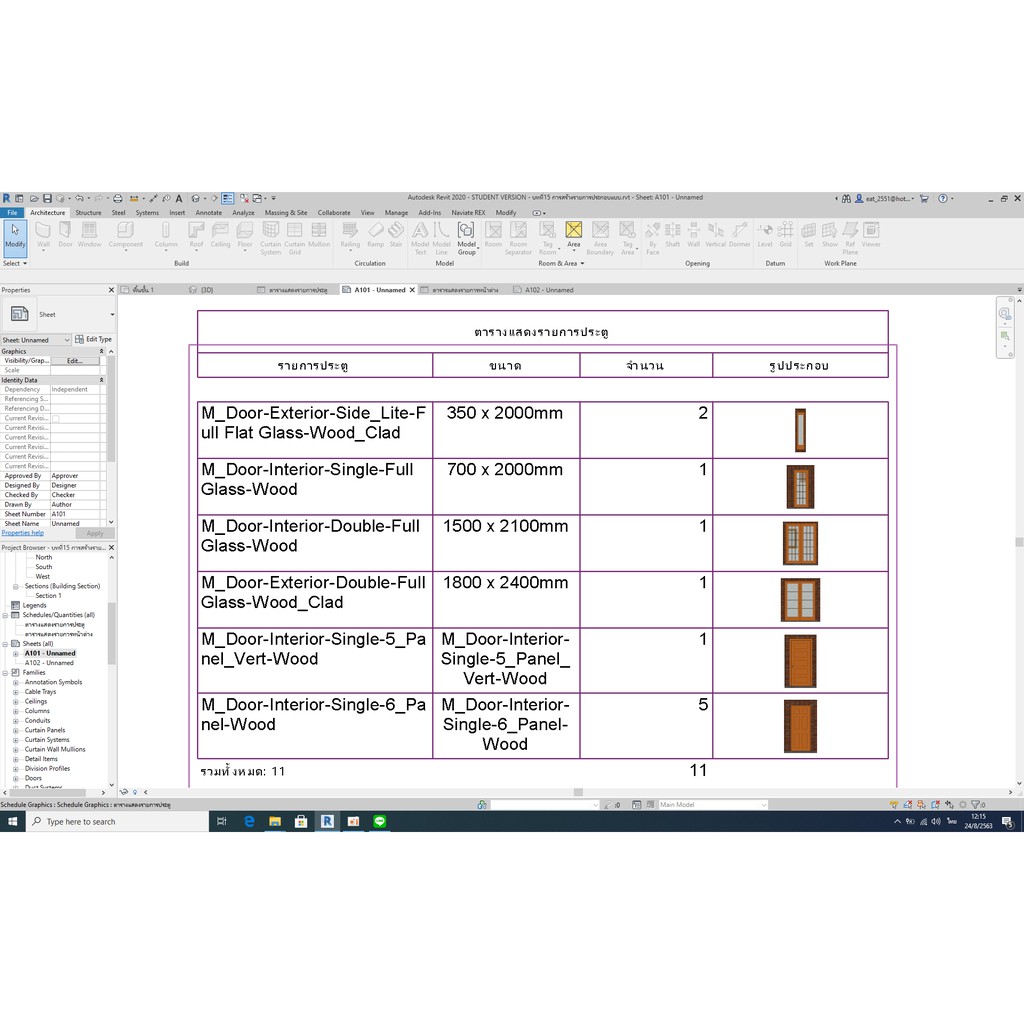The image size is (1024, 1024).
Task: Open the Properties help link
Action: [x=22, y=533]
